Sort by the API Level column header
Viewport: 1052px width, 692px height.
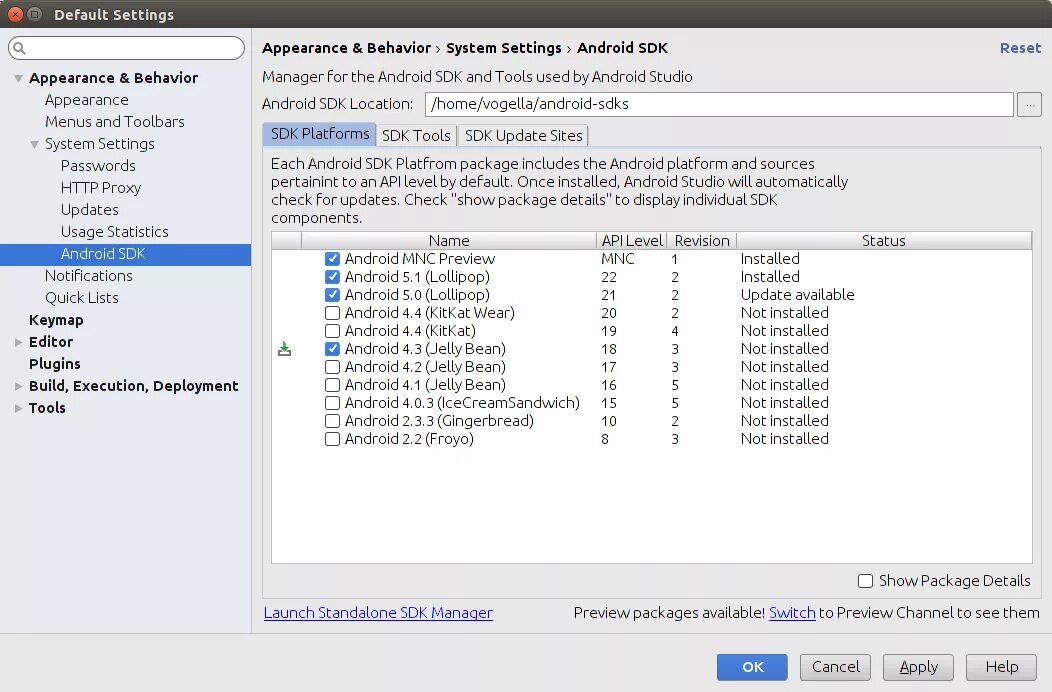pyautogui.click(x=631, y=241)
